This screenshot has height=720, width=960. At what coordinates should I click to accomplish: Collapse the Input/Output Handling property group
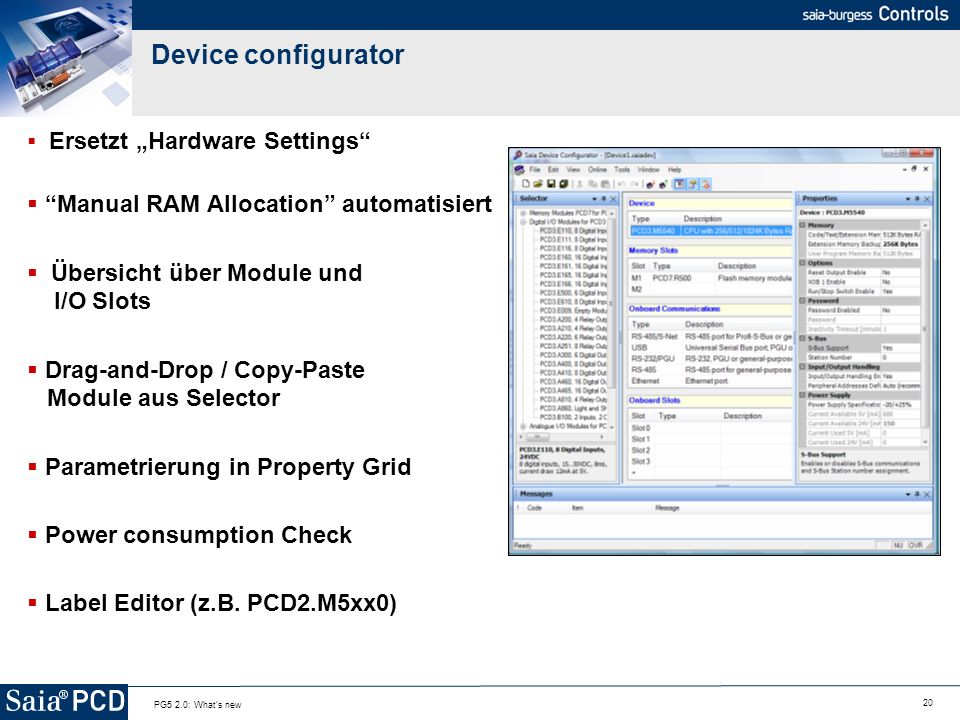(803, 367)
